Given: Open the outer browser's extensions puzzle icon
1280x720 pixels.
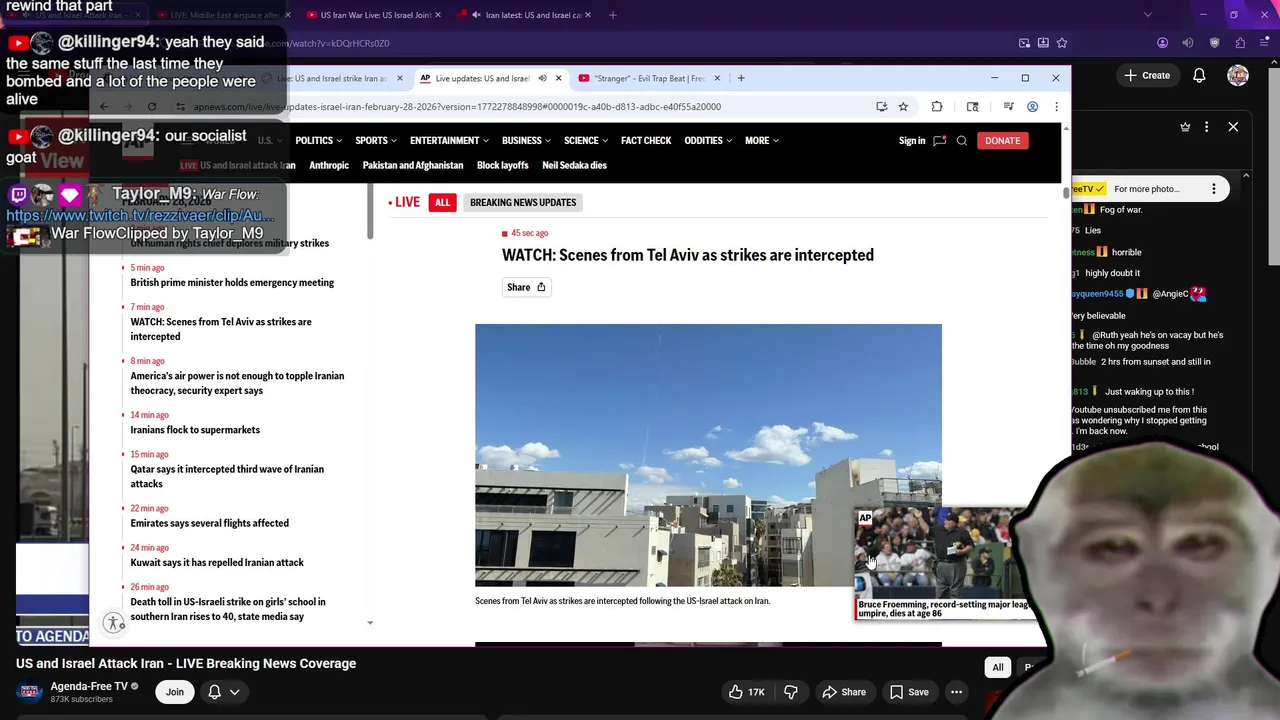Looking at the screenshot, I should click(1240, 43).
